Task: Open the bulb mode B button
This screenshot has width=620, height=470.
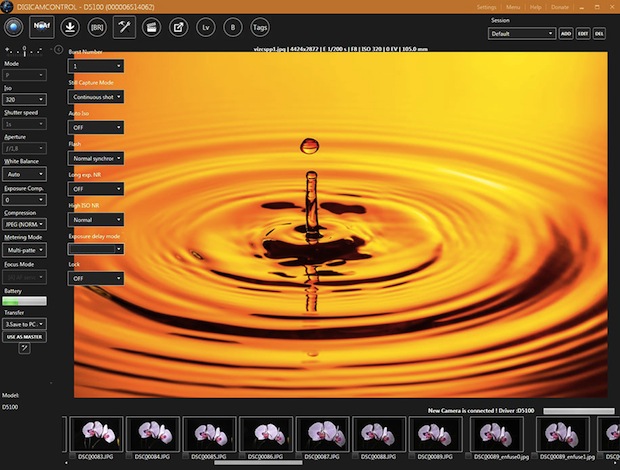Action: point(232,27)
